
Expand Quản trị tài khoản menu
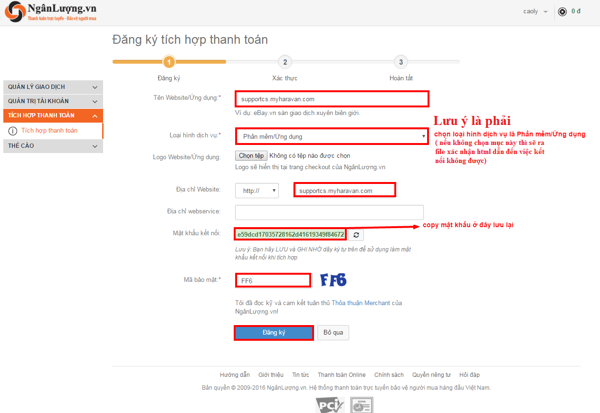click(53, 101)
